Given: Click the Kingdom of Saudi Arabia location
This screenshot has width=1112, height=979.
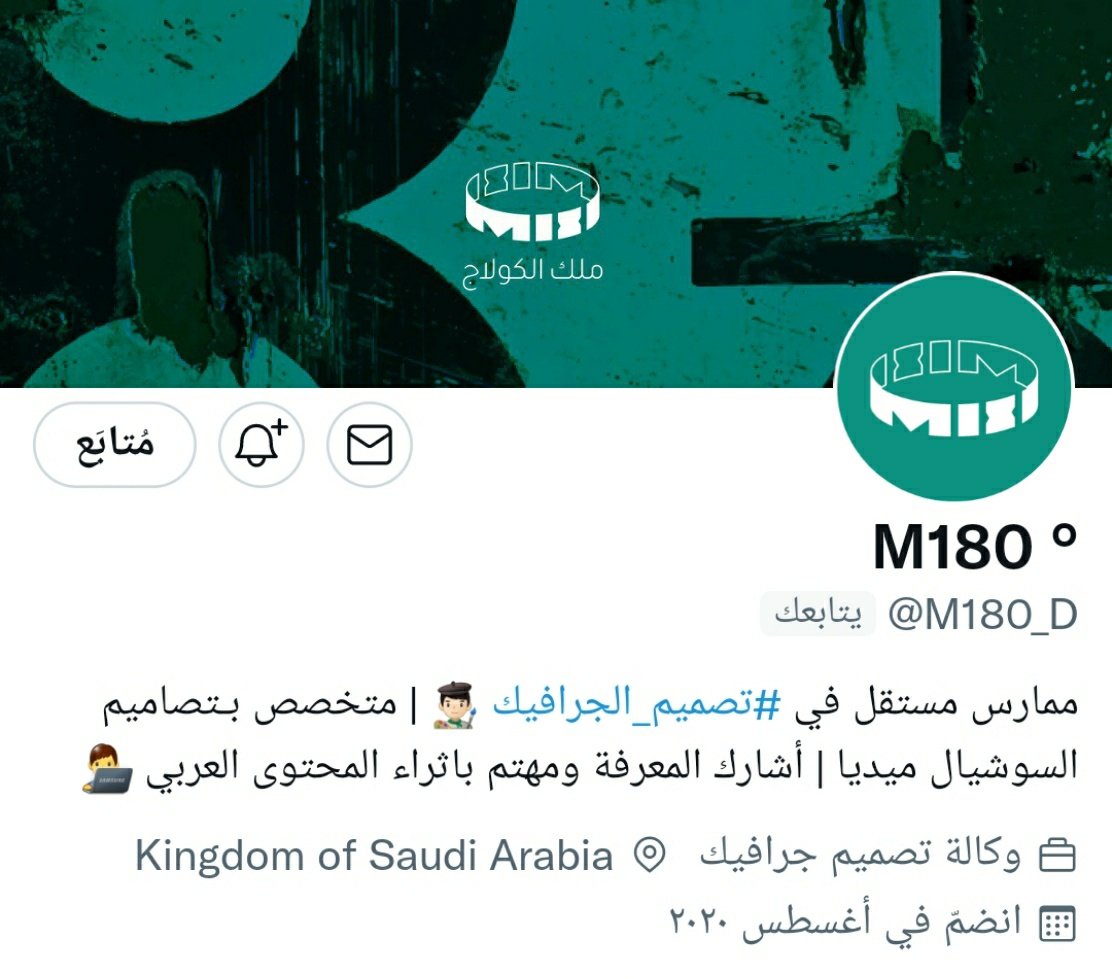Looking at the screenshot, I should tap(374, 855).
